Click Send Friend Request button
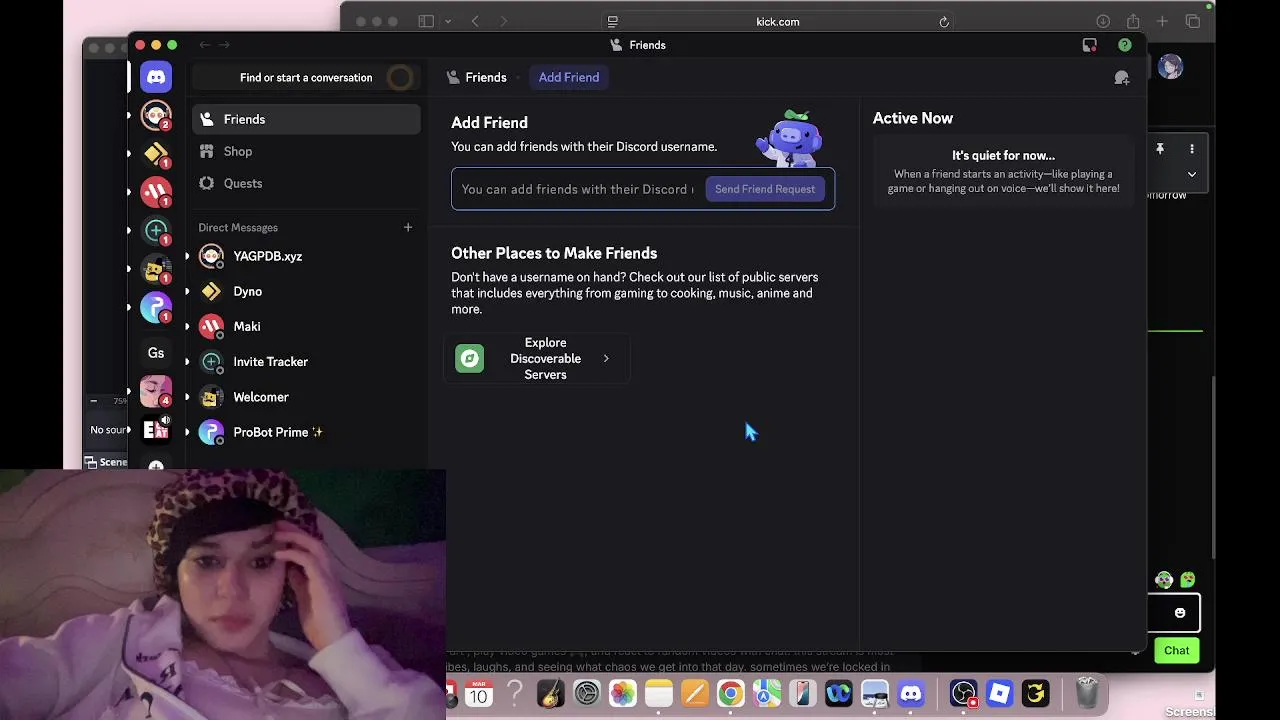Viewport: 1280px width, 720px height. [x=765, y=189]
